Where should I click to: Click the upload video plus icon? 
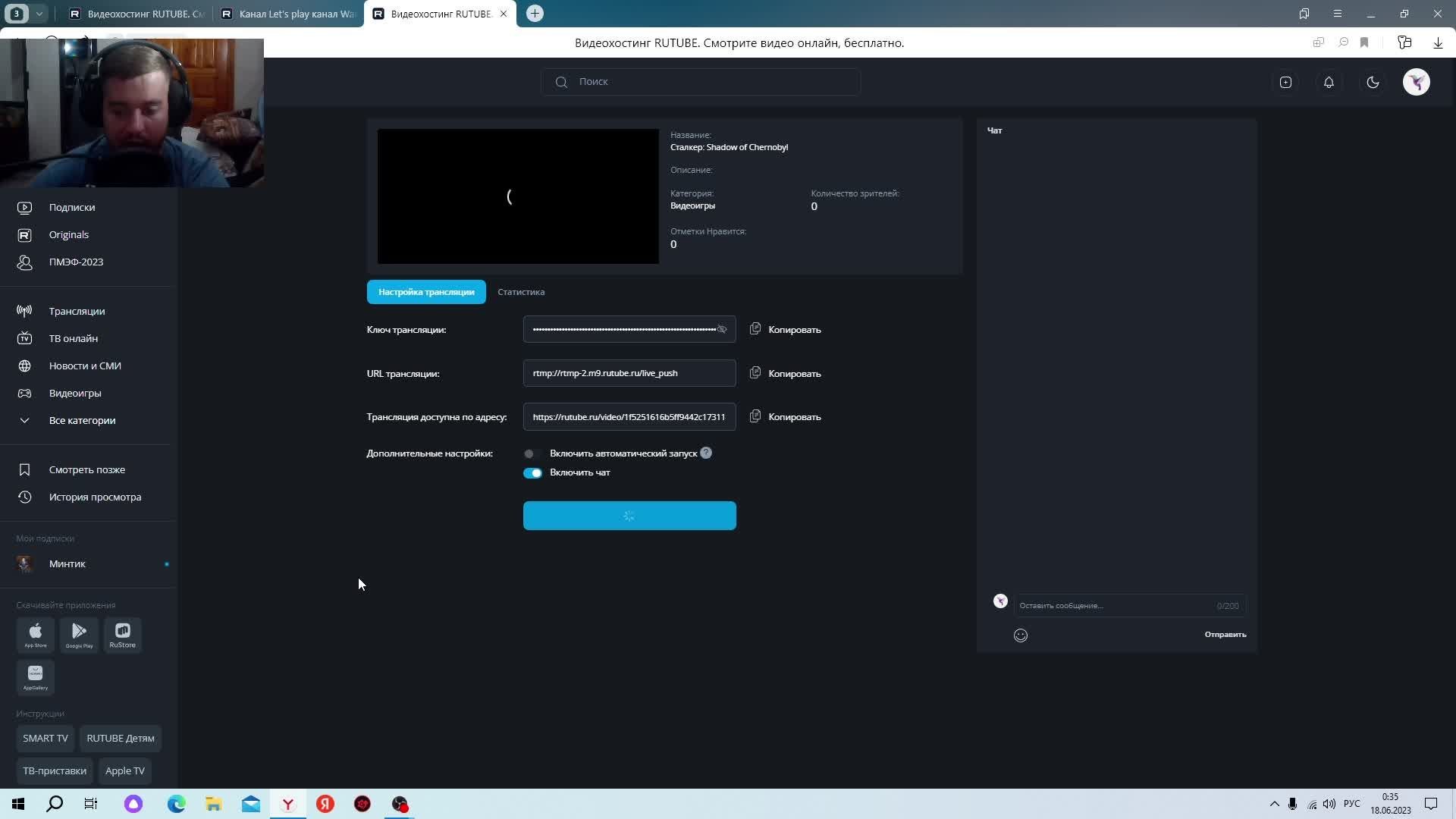pyautogui.click(x=1285, y=82)
